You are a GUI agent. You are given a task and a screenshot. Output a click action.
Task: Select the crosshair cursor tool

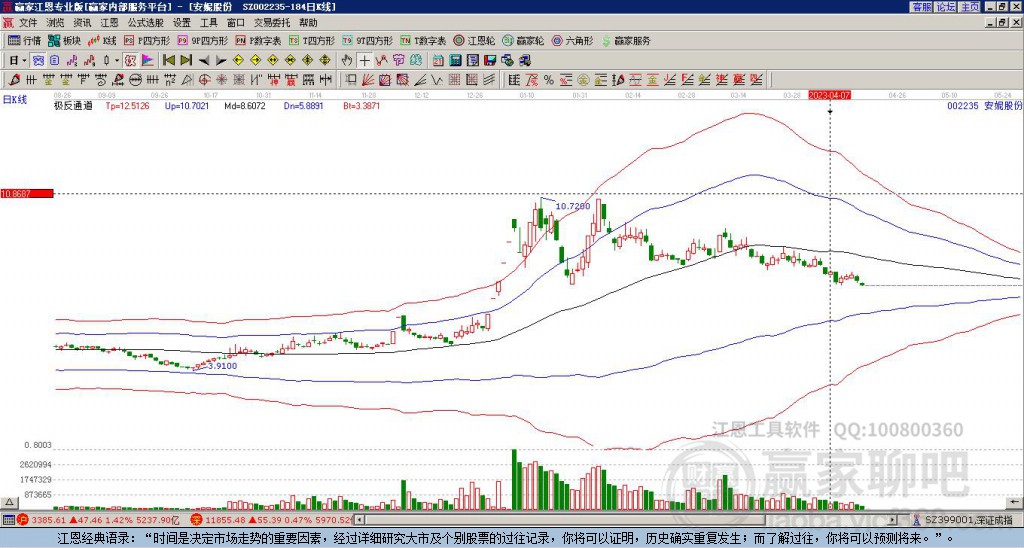[365, 60]
